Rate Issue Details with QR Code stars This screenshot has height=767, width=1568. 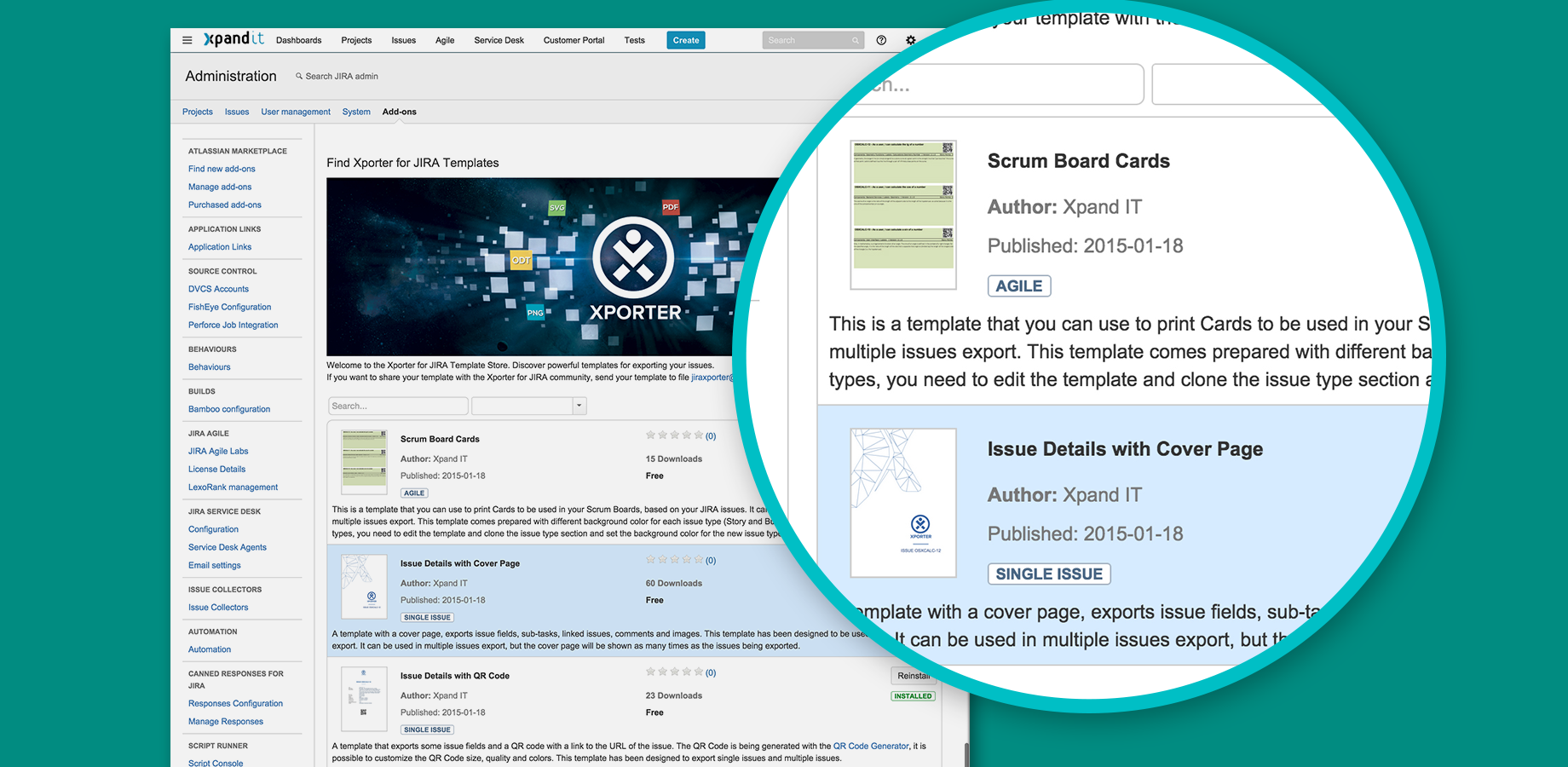point(674,672)
